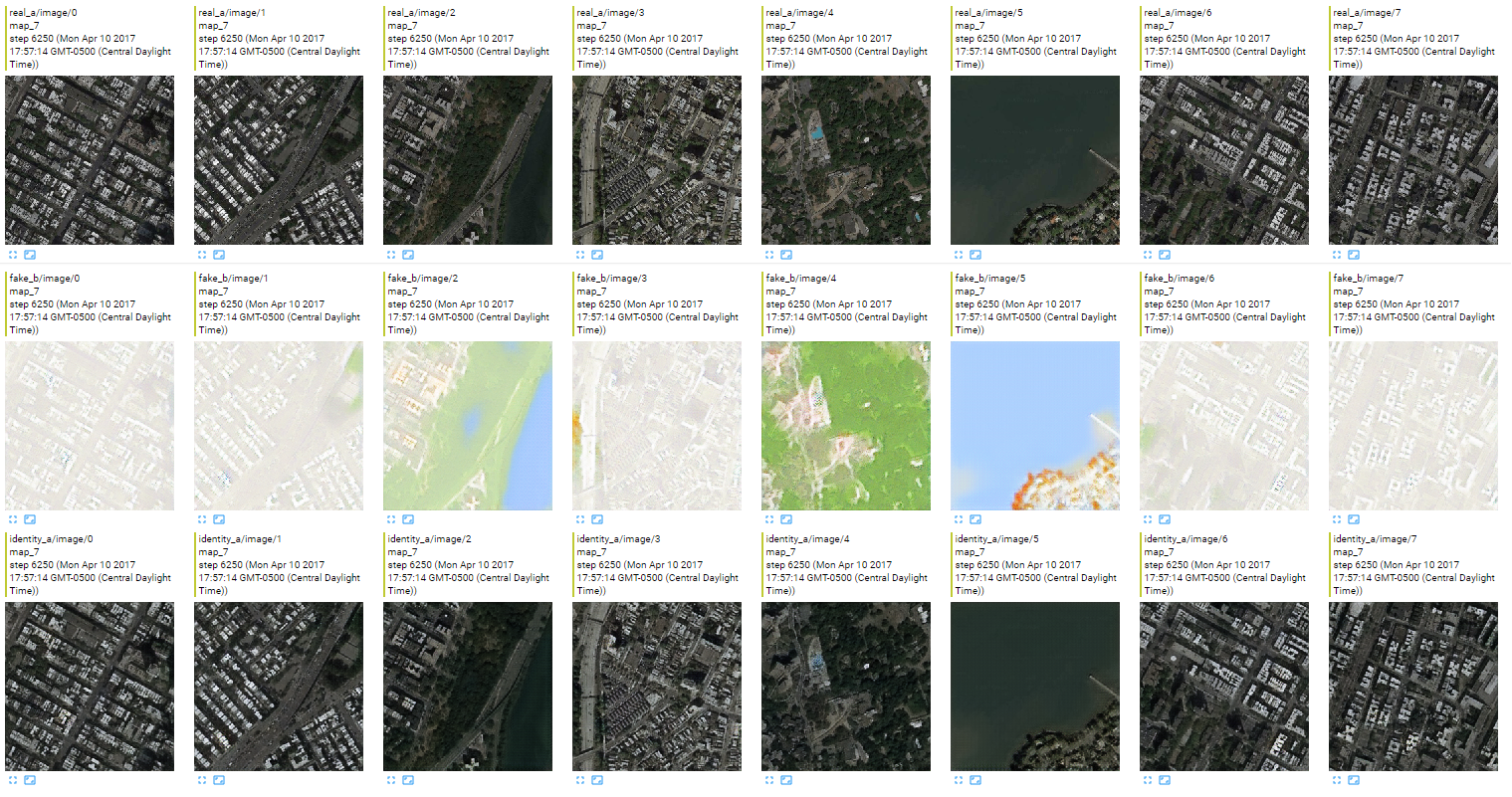Expand fake_b/image/3 card to full width
1512x797 pixels.
pos(580,519)
